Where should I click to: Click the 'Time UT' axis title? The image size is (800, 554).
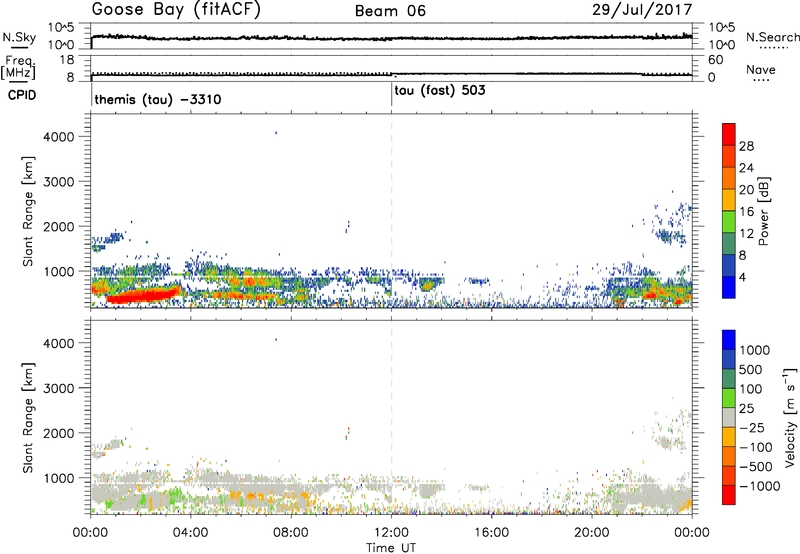(x=391, y=547)
